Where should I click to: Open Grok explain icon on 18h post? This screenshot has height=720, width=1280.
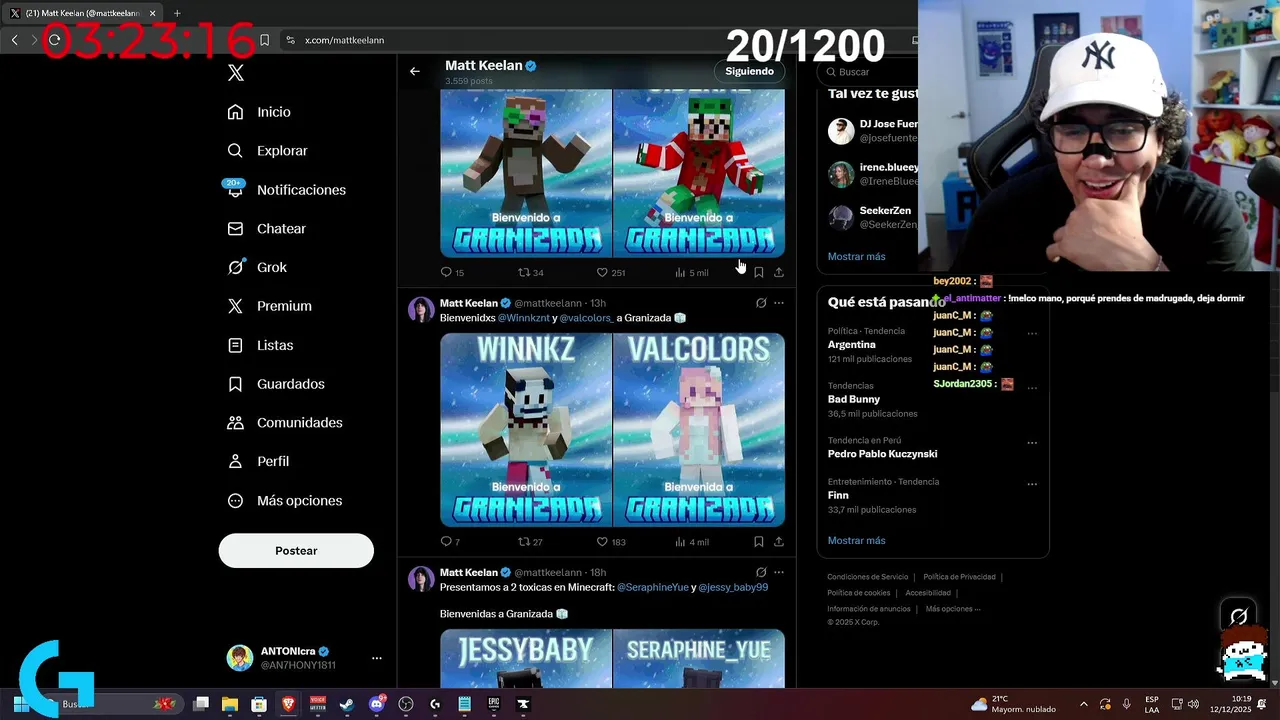tap(761, 573)
